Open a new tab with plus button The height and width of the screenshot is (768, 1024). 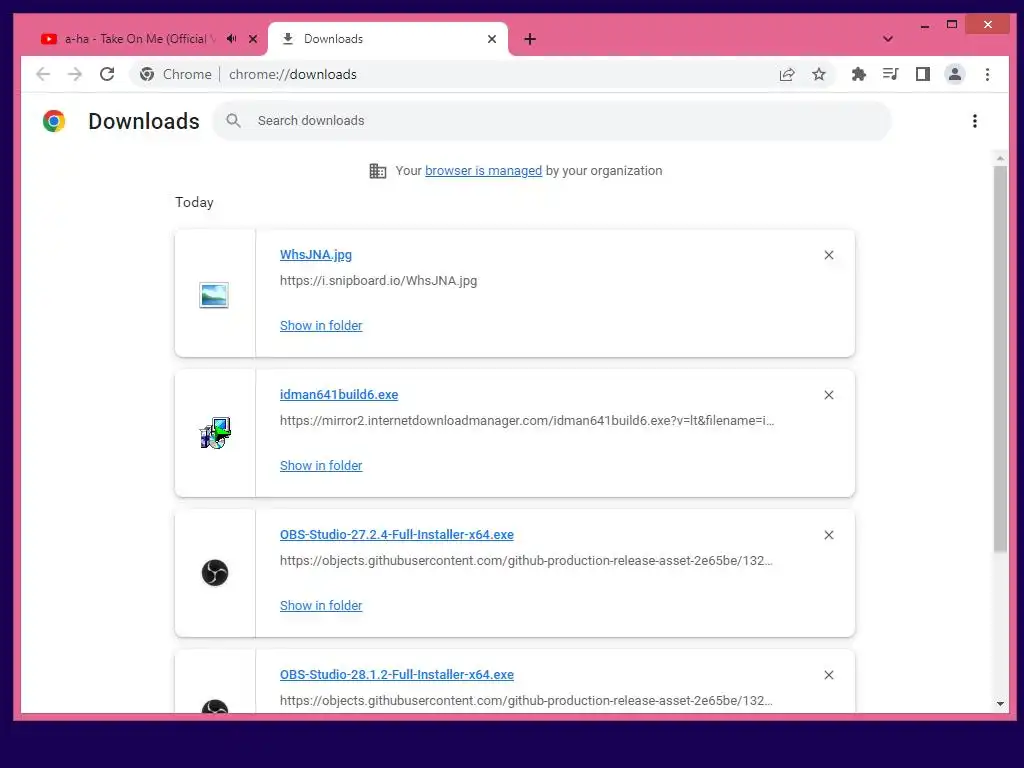click(530, 39)
